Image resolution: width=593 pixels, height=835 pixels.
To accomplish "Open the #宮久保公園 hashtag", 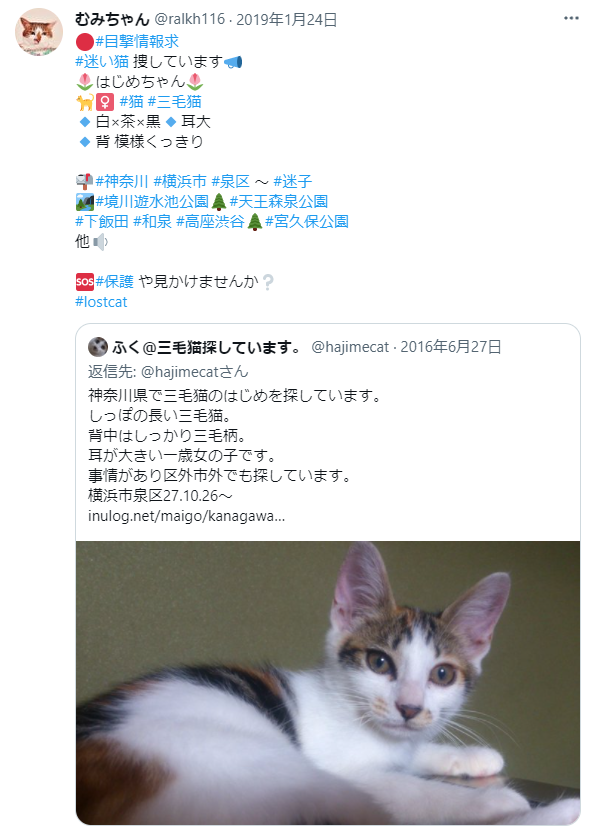I will pyautogui.click(x=307, y=222).
